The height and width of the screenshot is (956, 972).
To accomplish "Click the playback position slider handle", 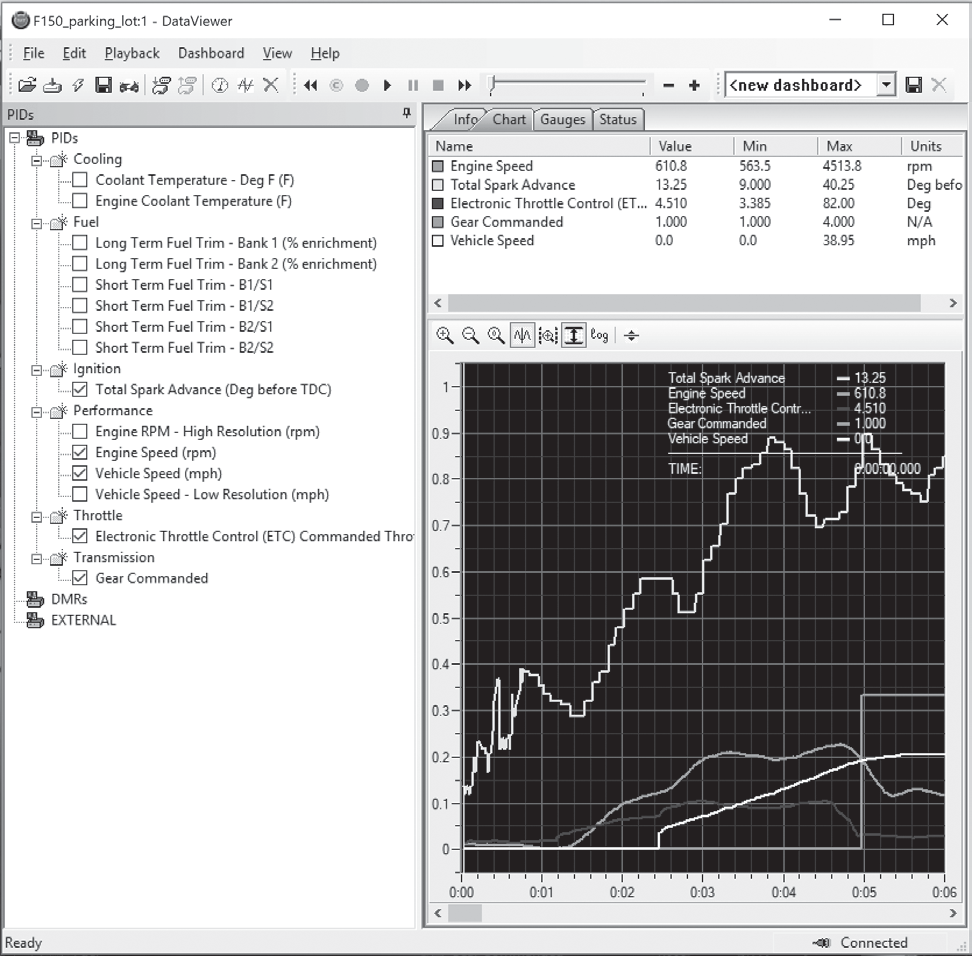I will (492, 85).
